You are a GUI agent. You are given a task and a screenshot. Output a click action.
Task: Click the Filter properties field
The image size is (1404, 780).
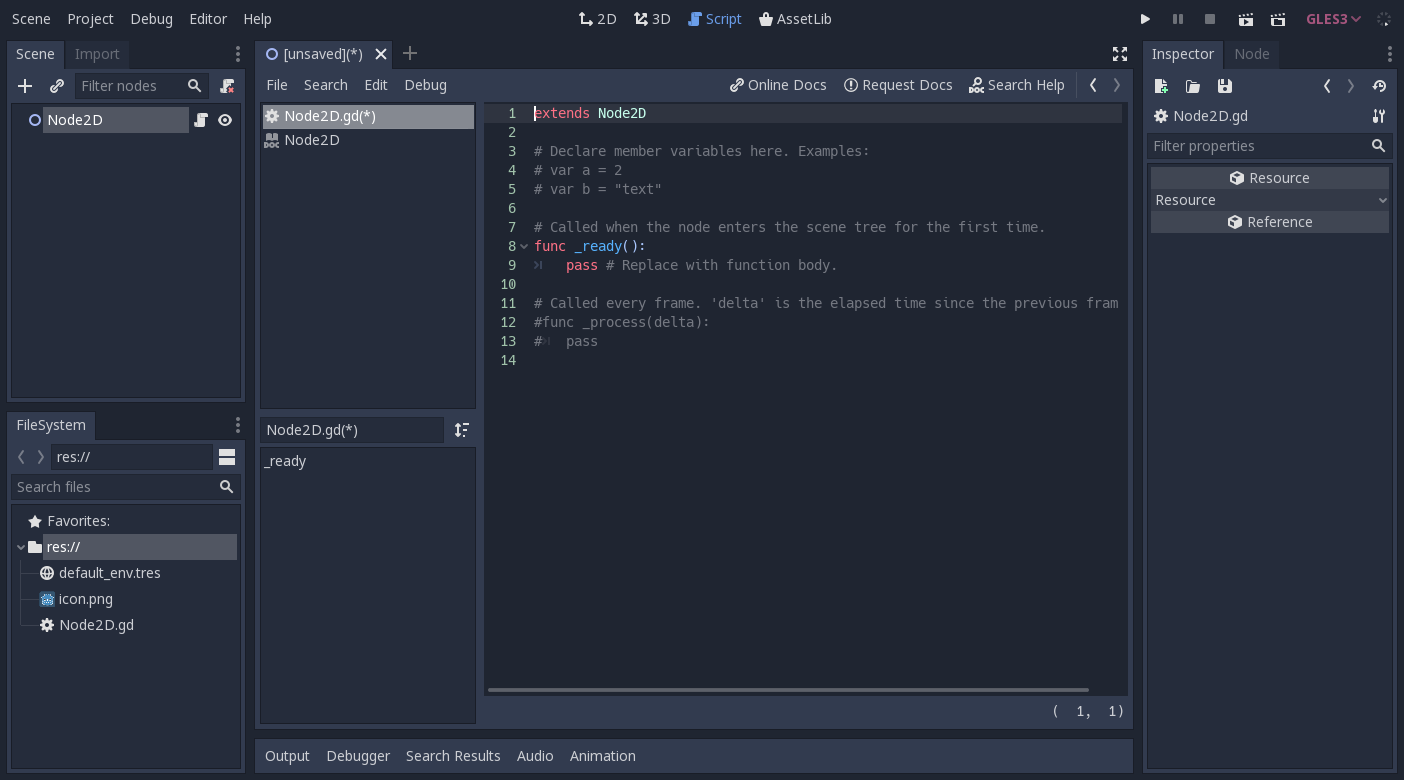coord(1270,146)
